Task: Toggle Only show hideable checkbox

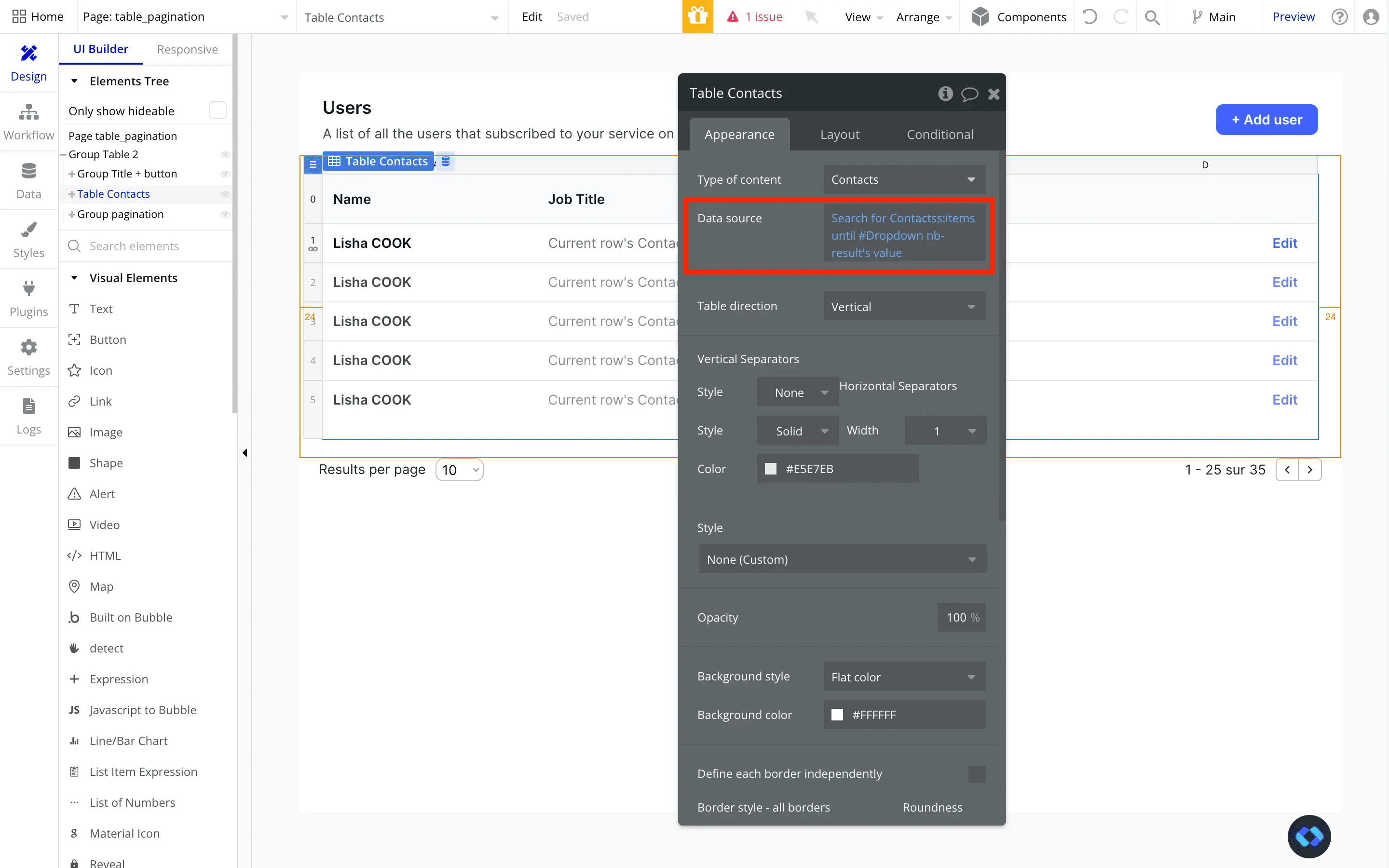Action: pyautogui.click(x=218, y=110)
